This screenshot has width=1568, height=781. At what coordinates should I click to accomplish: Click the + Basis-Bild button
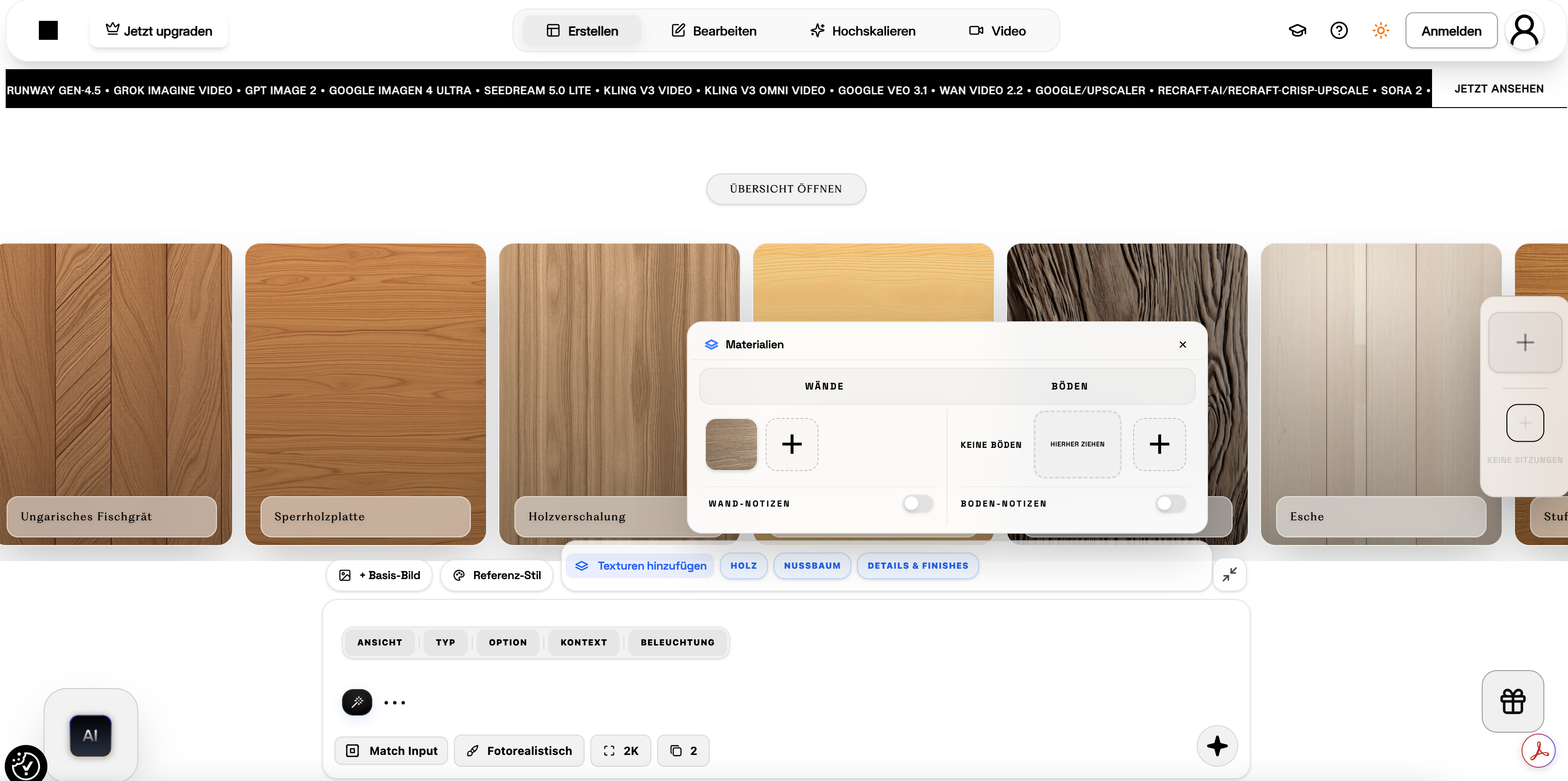379,575
